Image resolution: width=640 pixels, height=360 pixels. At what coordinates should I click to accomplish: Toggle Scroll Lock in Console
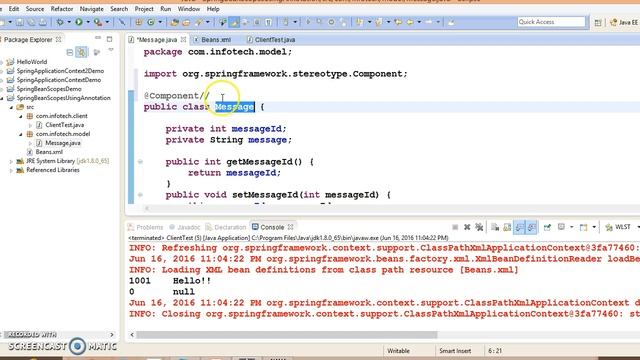tap(507, 227)
